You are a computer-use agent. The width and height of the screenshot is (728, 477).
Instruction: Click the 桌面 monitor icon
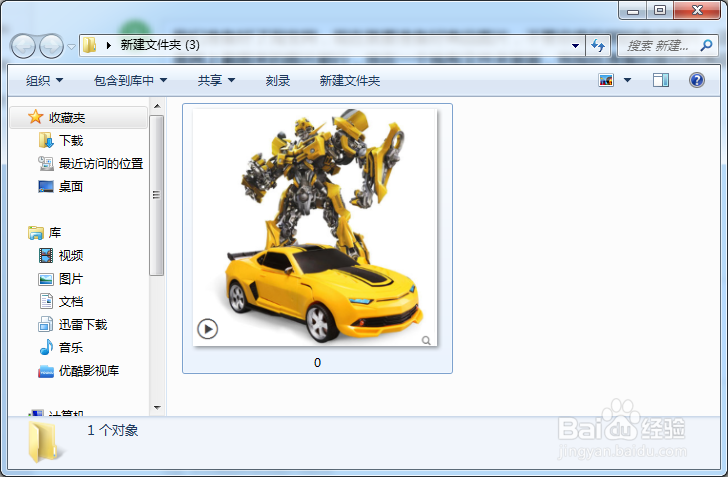[46, 187]
